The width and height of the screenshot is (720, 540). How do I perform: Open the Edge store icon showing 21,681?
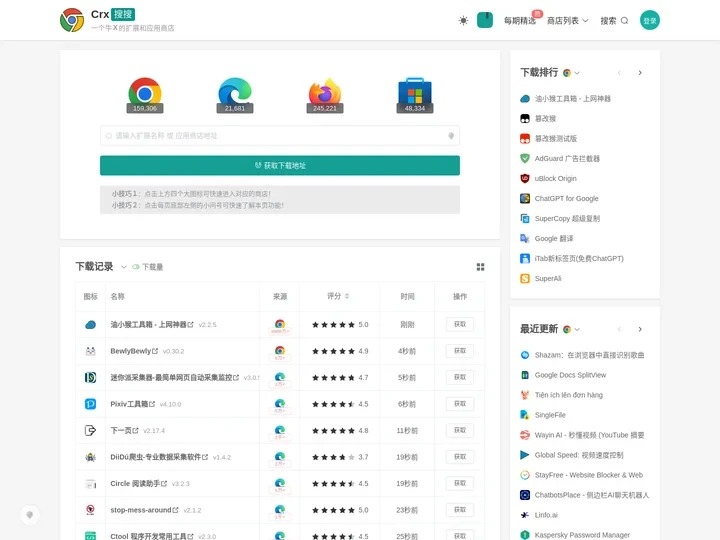pos(235,94)
